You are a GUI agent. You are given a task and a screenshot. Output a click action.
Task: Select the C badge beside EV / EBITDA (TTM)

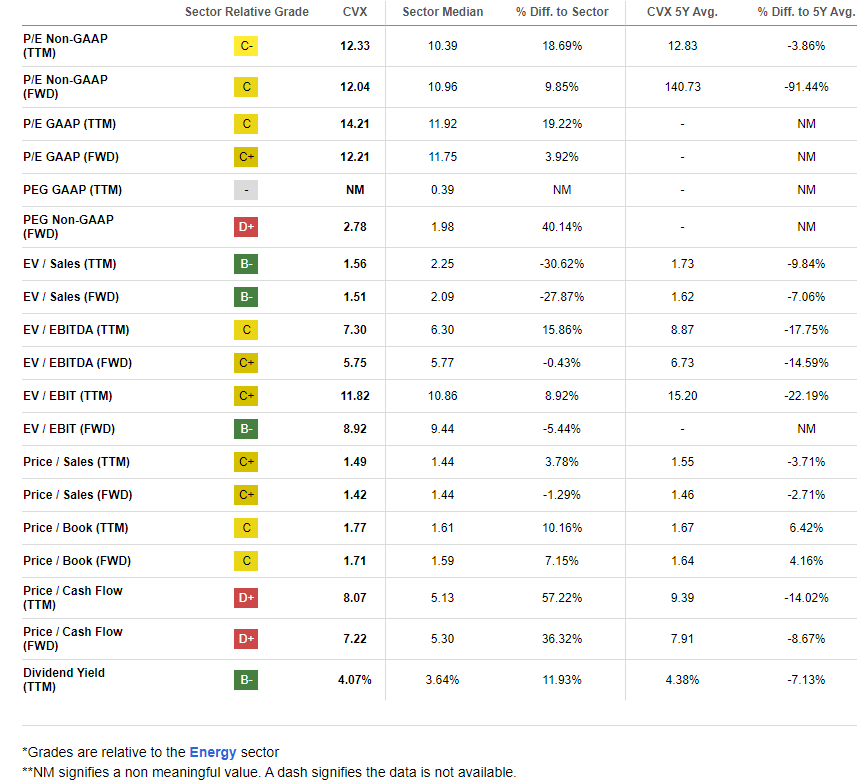point(245,330)
